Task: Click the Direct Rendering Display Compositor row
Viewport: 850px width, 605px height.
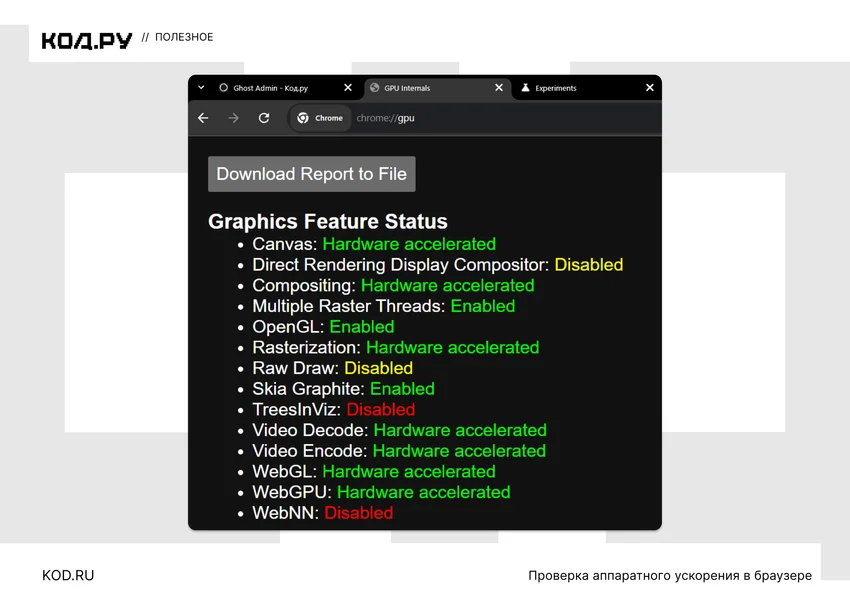Action: click(x=437, y=265)
